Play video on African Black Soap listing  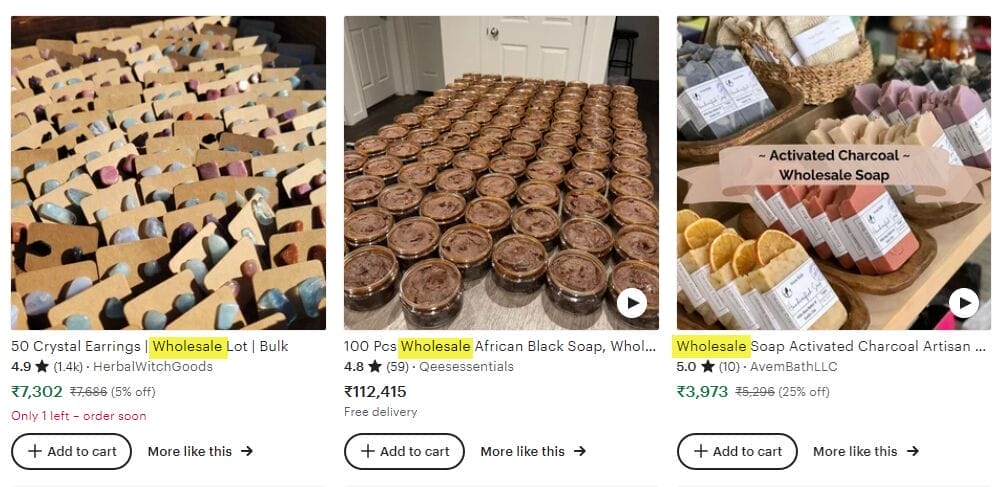tap(631, 302)
